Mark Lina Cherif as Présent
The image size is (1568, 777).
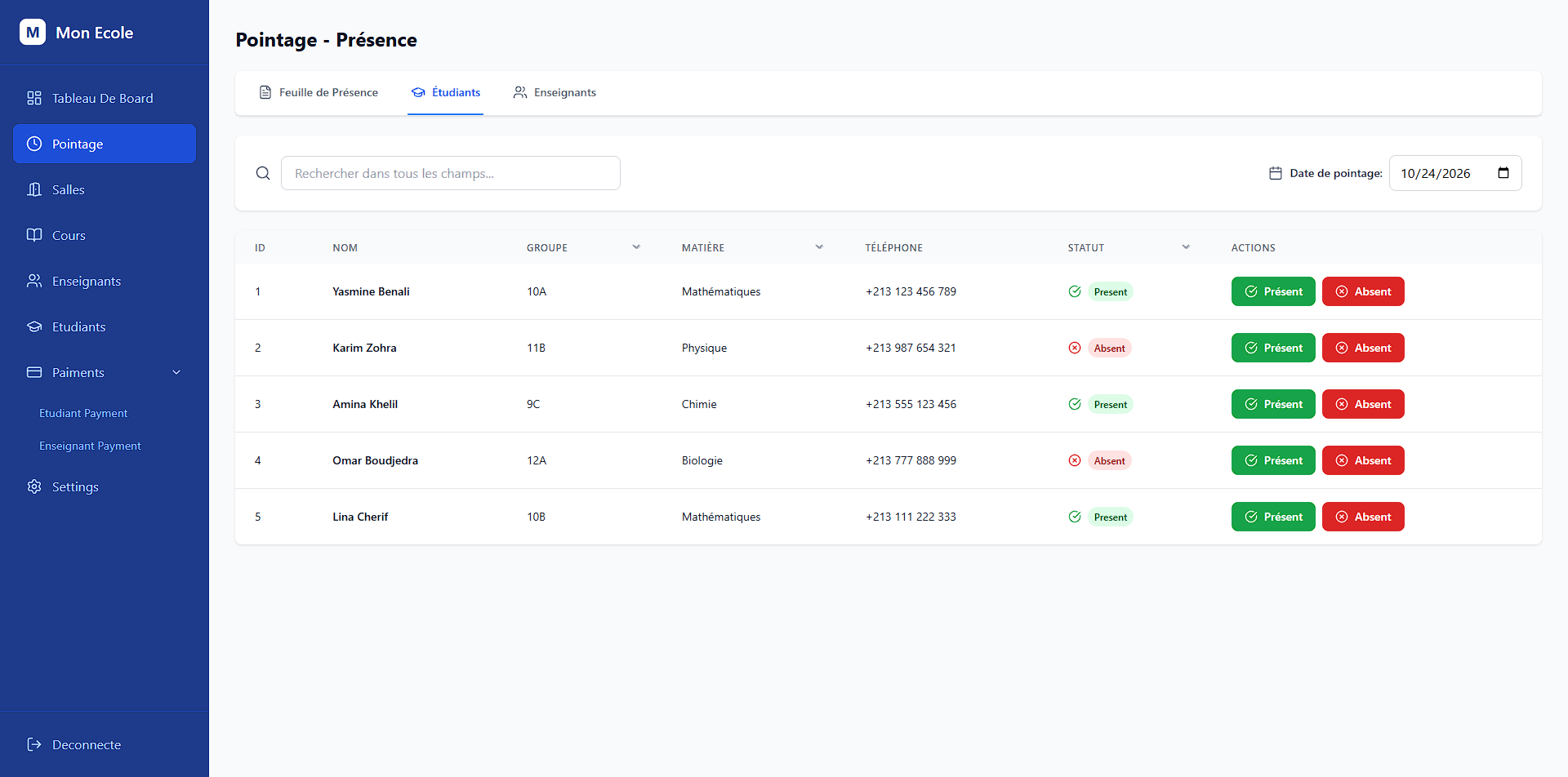coord(1273,517)
